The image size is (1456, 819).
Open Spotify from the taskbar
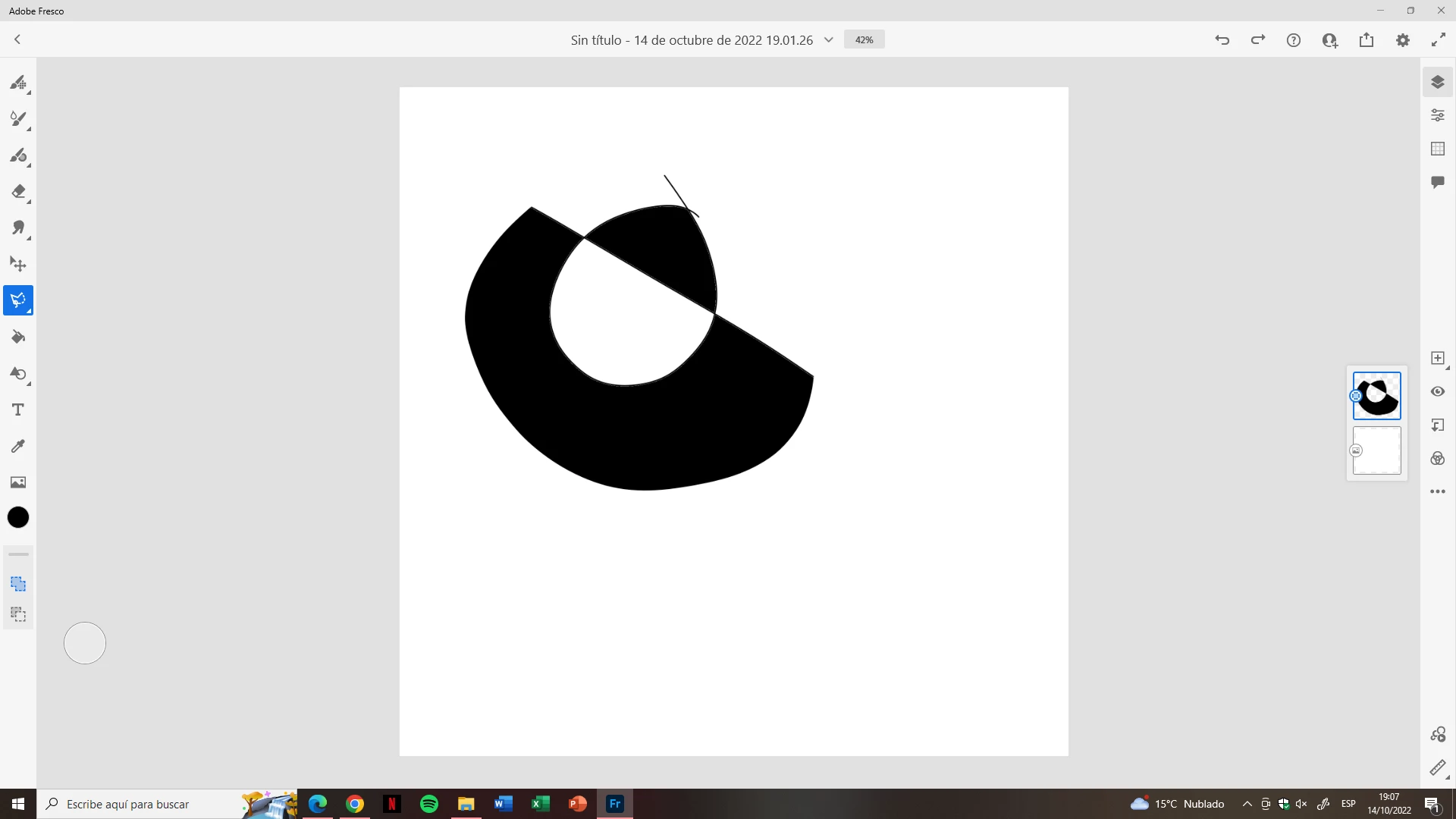click(429, 804)
